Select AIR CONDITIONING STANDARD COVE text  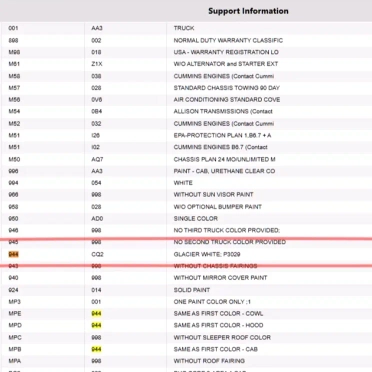pos(227,99)
